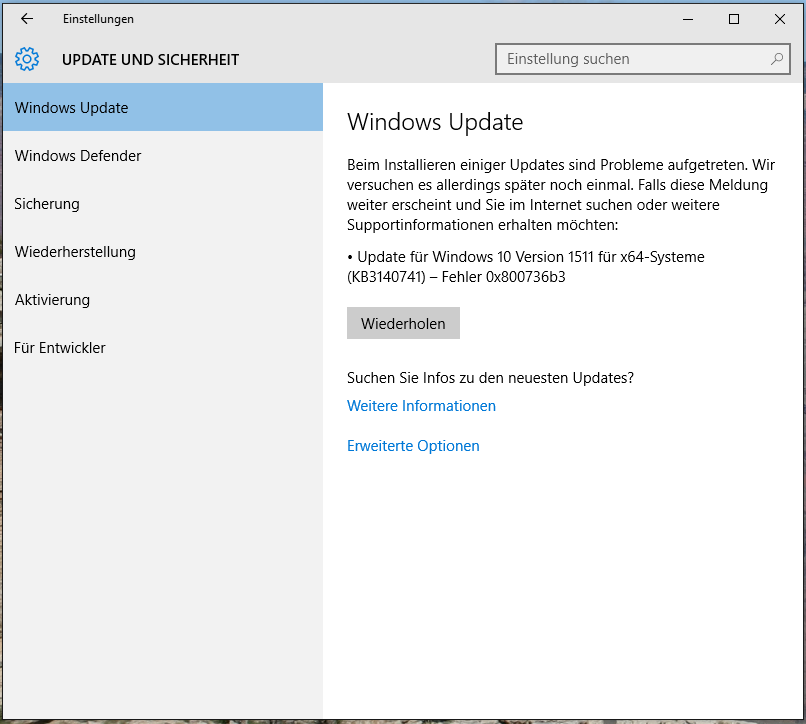Open the Aktivierung section
Image resolution: width=806 pixels, height=724 pixels.
pyautogui.click(x=163, y=299)
